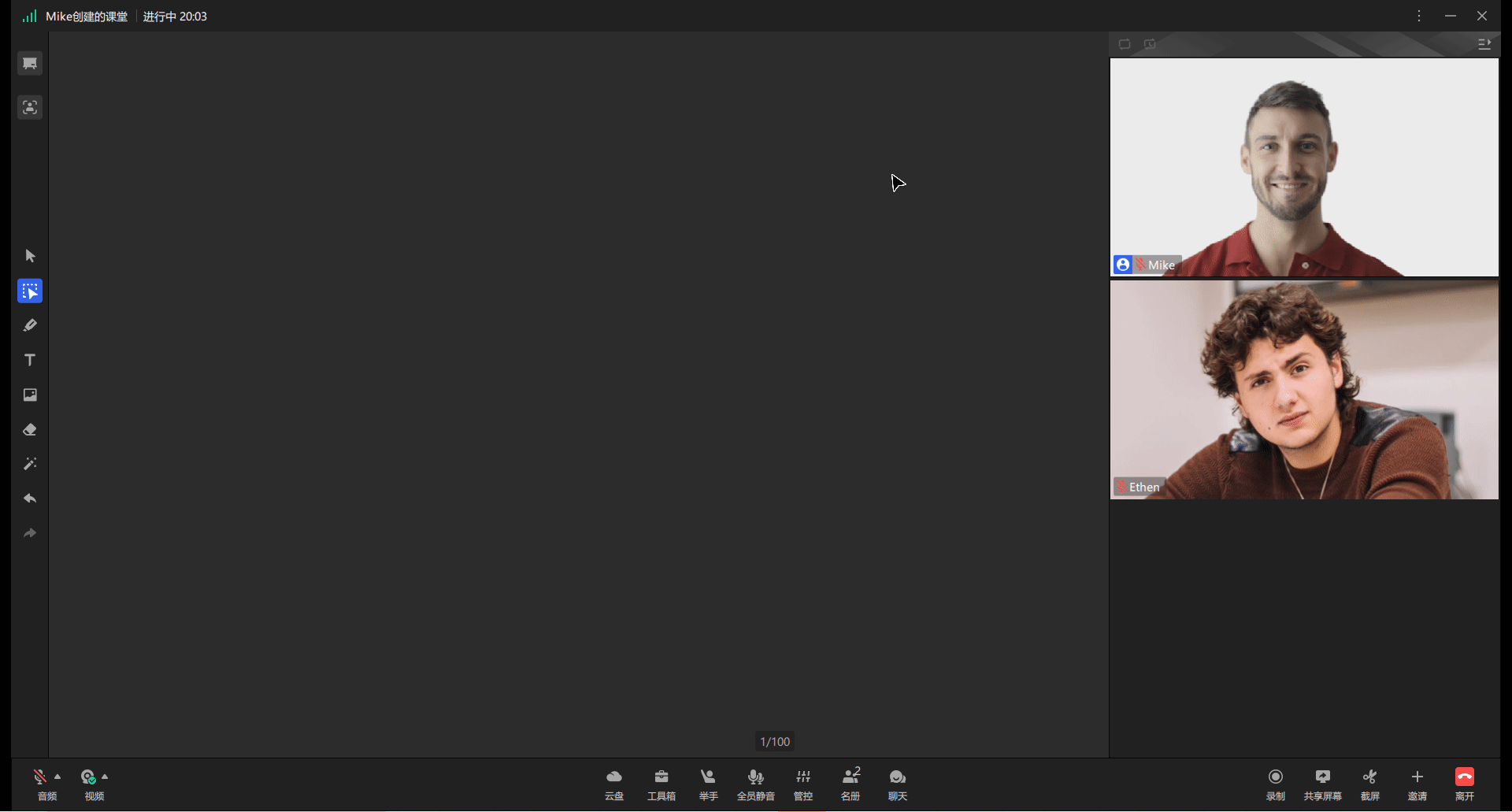Select the area selection tool
The image size is (1512, 812).
pos(30,291)
